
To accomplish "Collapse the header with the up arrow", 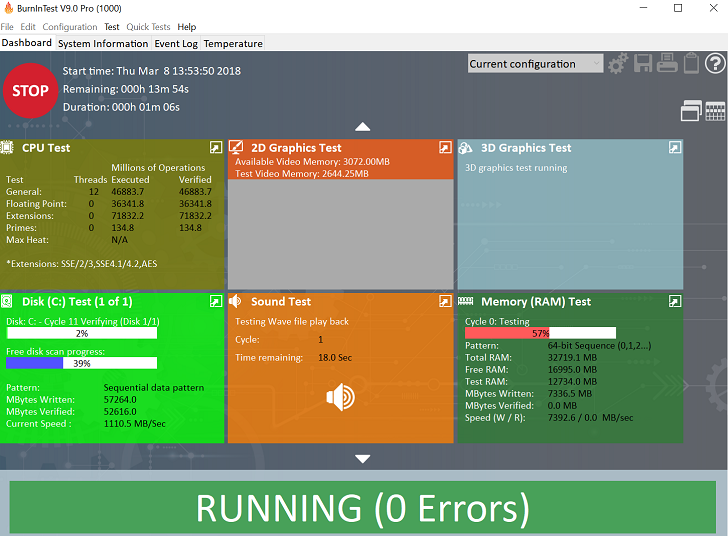I will (363, 127).
